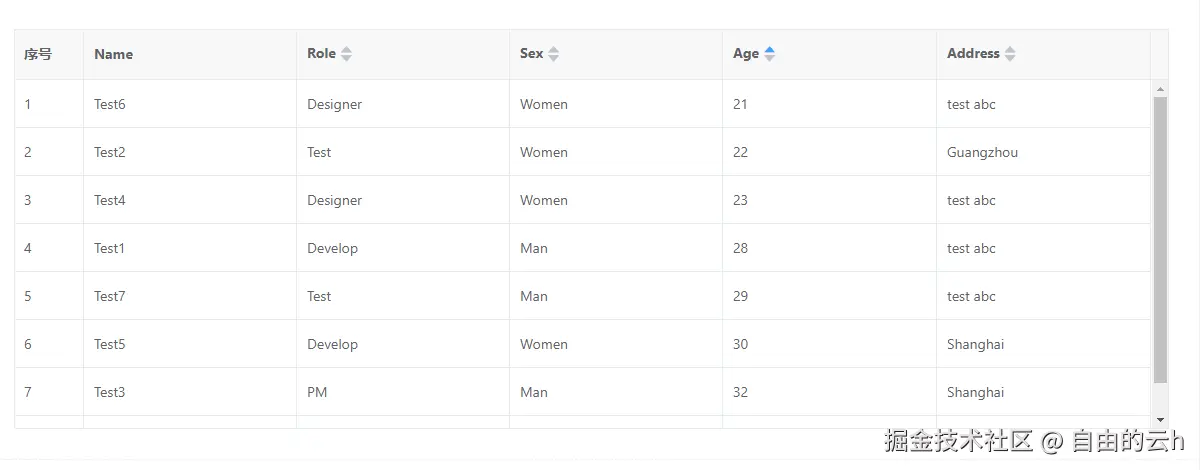This screenshot has width=1201, height=470.
Task: Click the Sex column sort arrows
Action: 553,54
